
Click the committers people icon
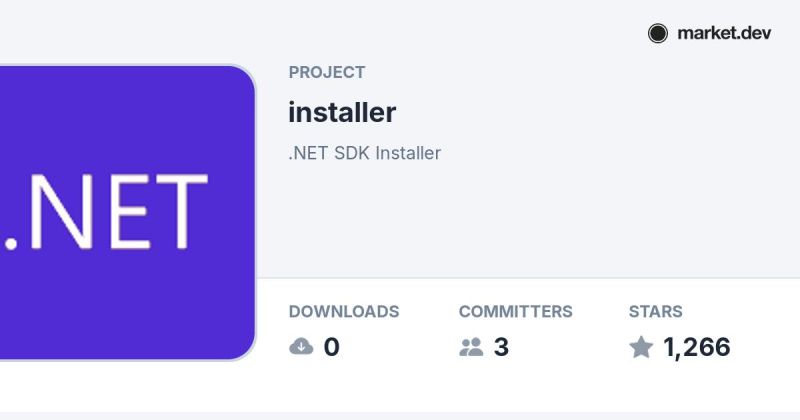[x=471, y=347]
